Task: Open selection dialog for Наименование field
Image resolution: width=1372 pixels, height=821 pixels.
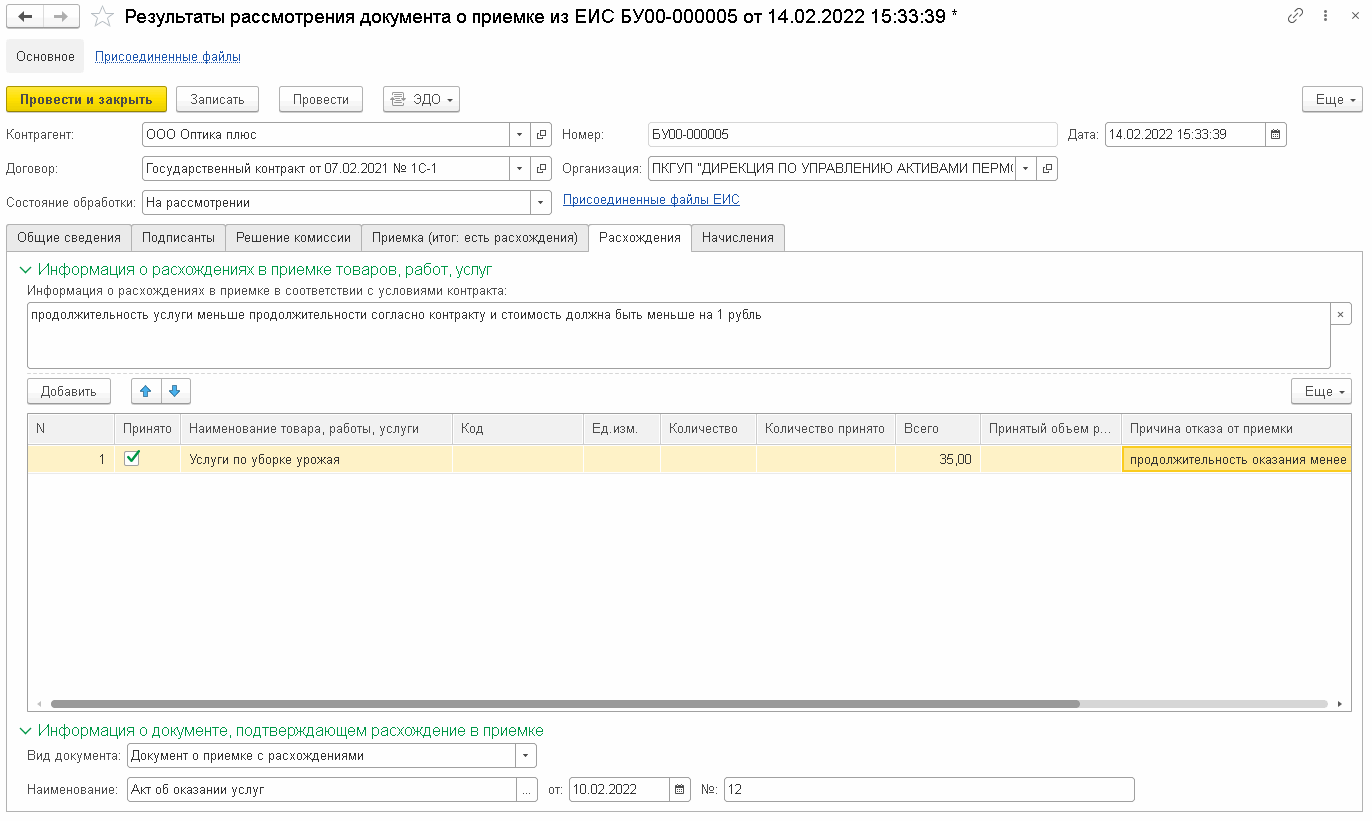Action: click(x=527, y=789)
